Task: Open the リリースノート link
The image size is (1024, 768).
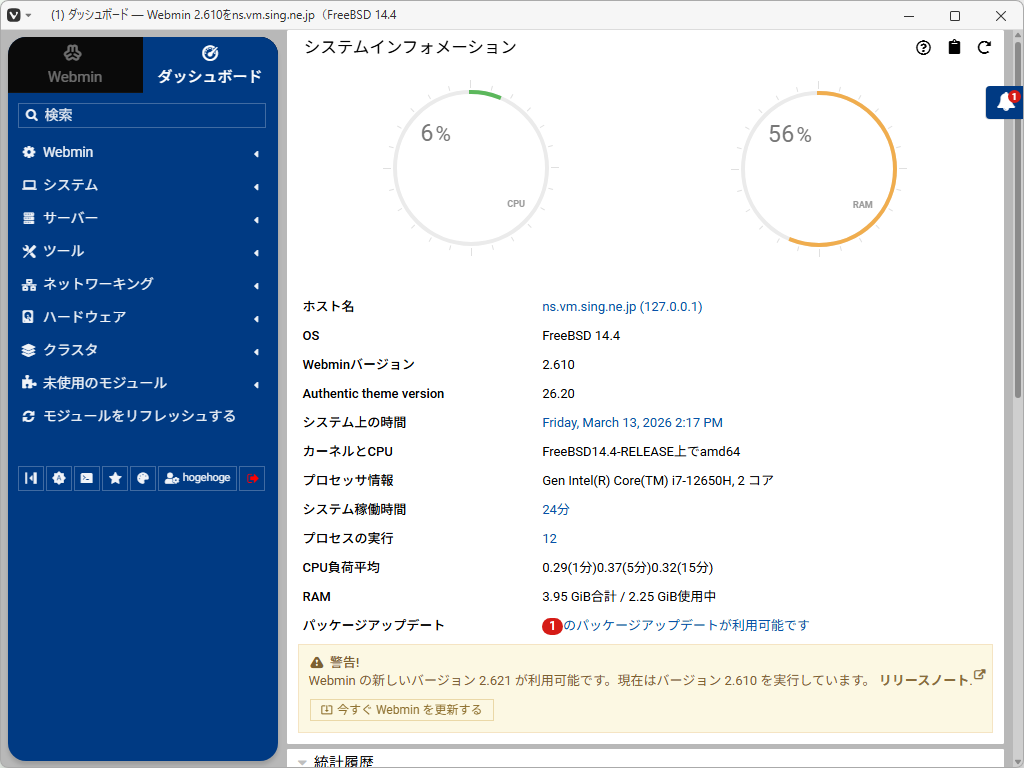Action: [x=925, y=680]
